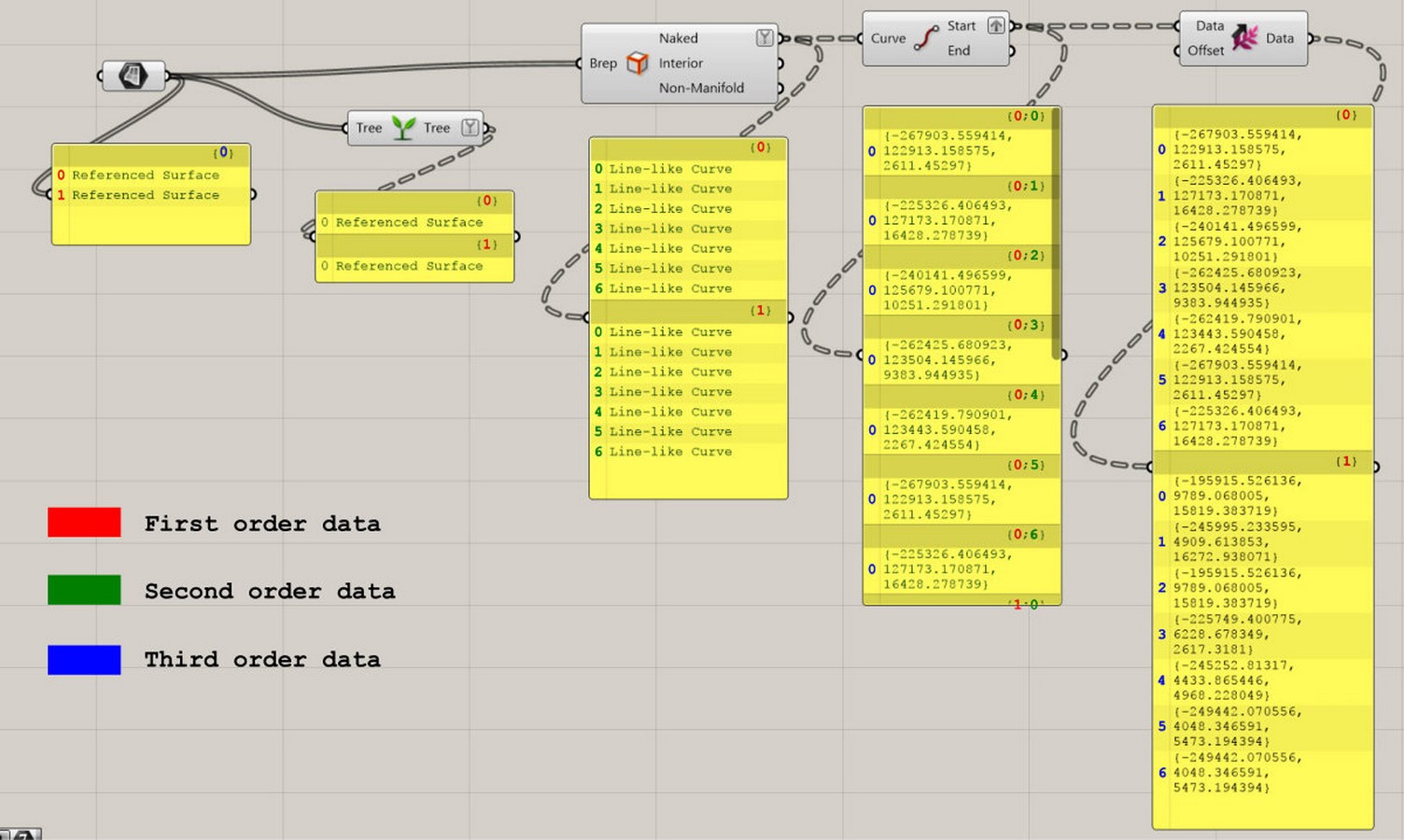Select item 1 Referenced Surface in first panel
The image size is (1404, 840).
coord(151,195)
